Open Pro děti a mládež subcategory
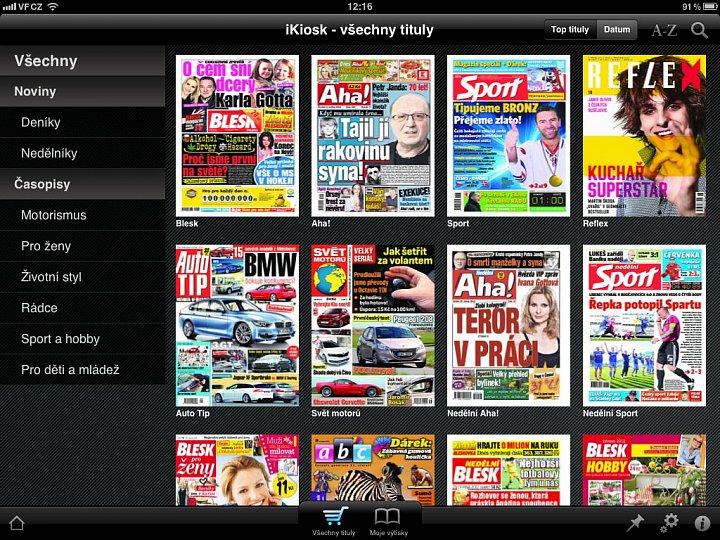This screenshot has height=540, width=720. [83, 369]
